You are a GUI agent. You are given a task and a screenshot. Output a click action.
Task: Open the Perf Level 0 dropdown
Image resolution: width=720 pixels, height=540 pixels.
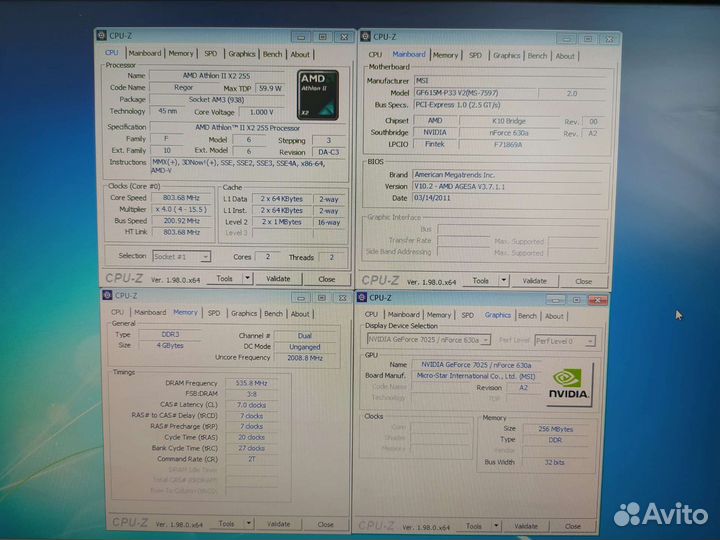(565, 341)
